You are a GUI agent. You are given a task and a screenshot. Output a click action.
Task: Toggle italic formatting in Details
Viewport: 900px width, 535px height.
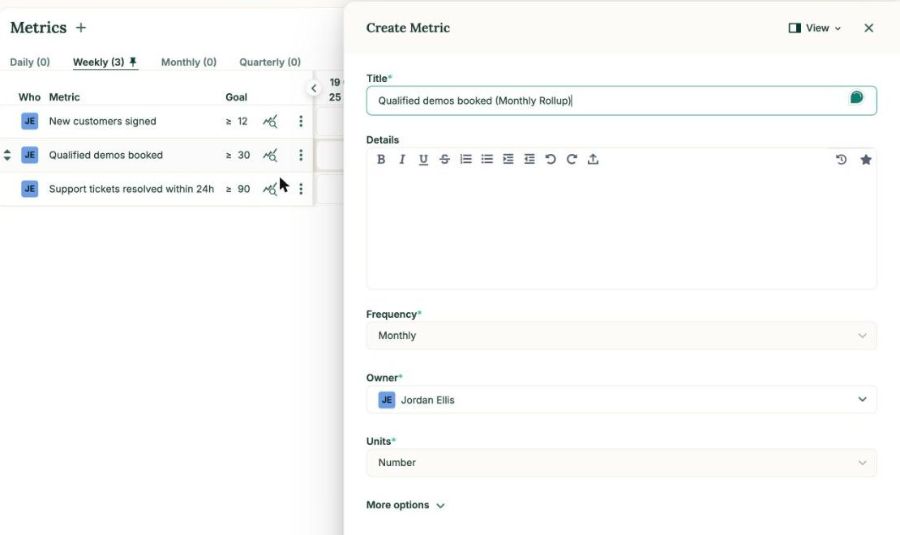tap(402, 160)
